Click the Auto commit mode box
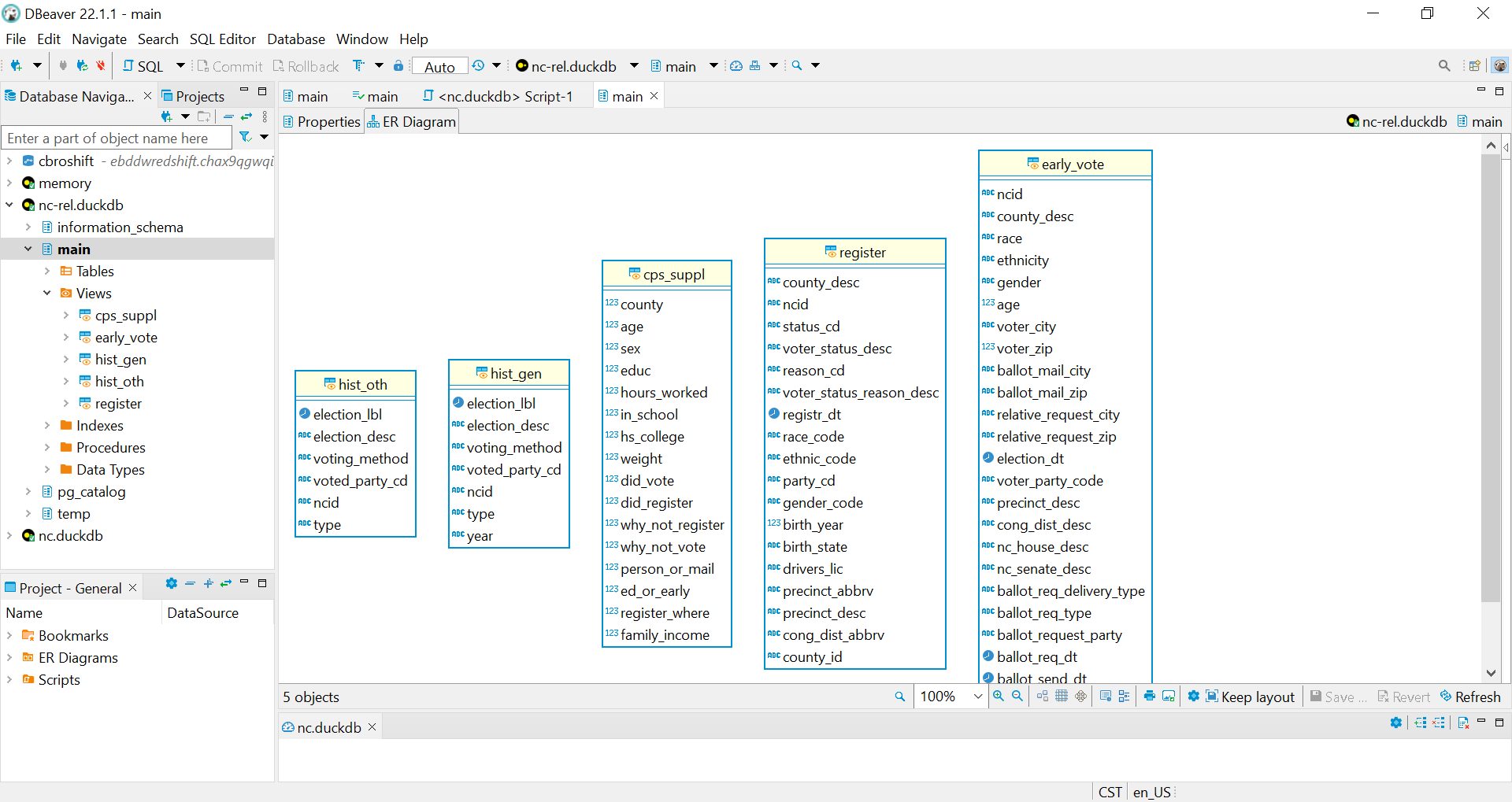Viewport: 1512px width, 802px height. pyautogui.click(x=440, y=67)
